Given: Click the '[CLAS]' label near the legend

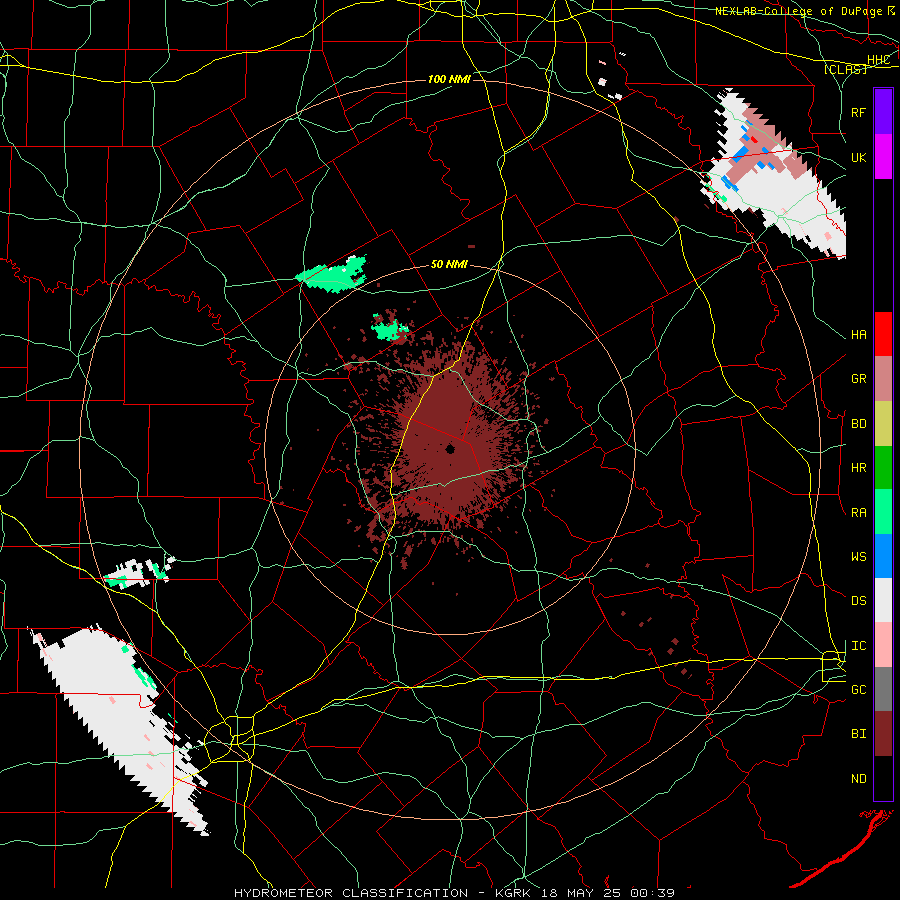Looking at the screenshot, I should 845,69.
